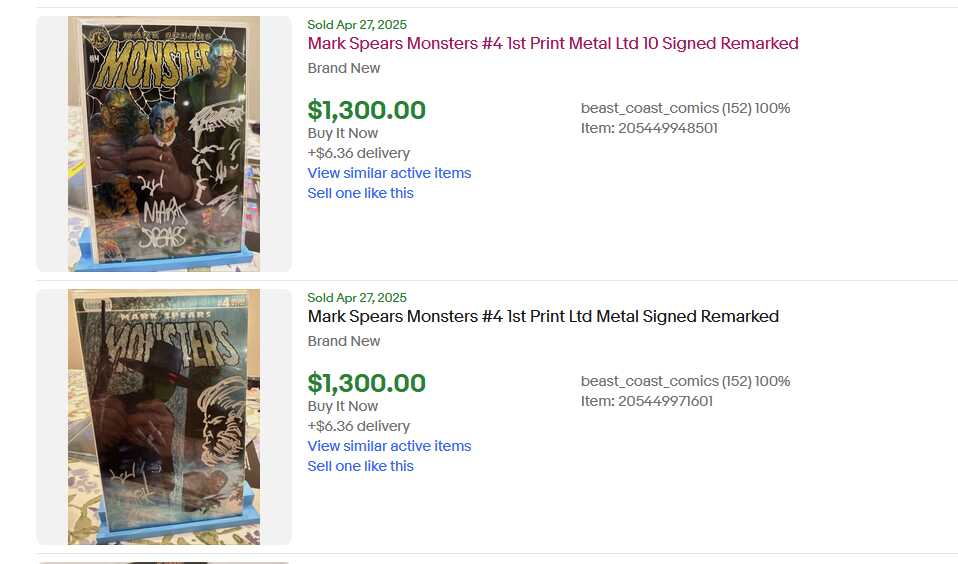
Task: Click the second Monsters #4 comic thumbnail
Action: click(164, 417)
